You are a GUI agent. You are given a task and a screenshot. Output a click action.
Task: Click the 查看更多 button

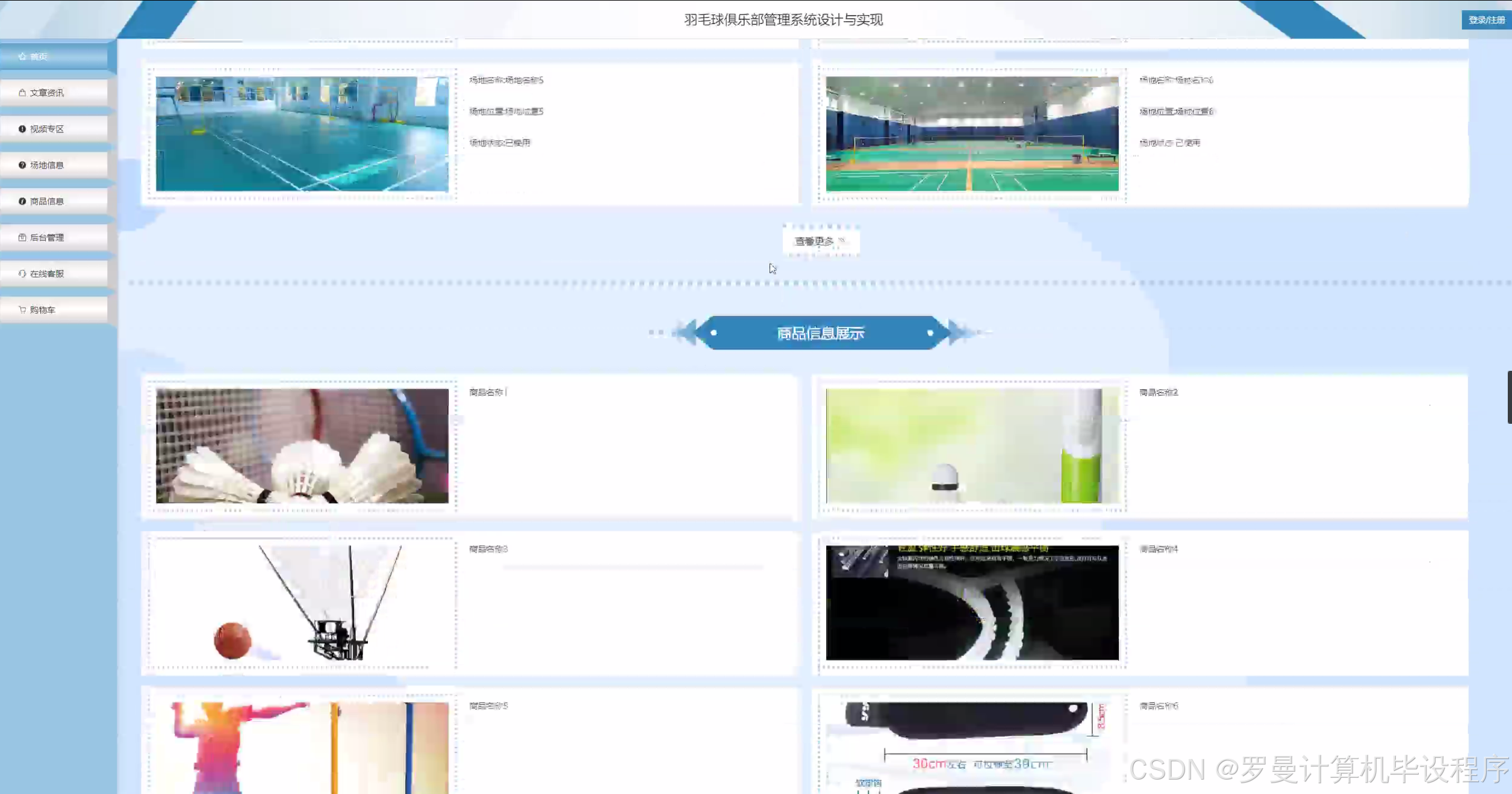click(820, 241)
